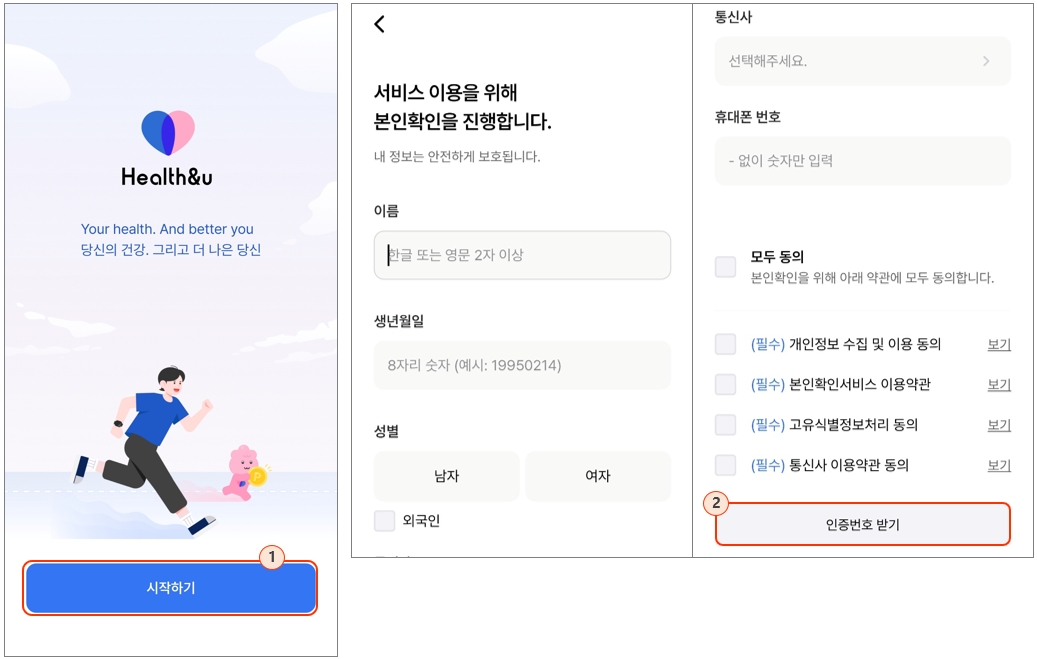Check 고유식별정보처리 동의 checkbox
This screenshot has height=659, width=1037.
click(725, 425)
